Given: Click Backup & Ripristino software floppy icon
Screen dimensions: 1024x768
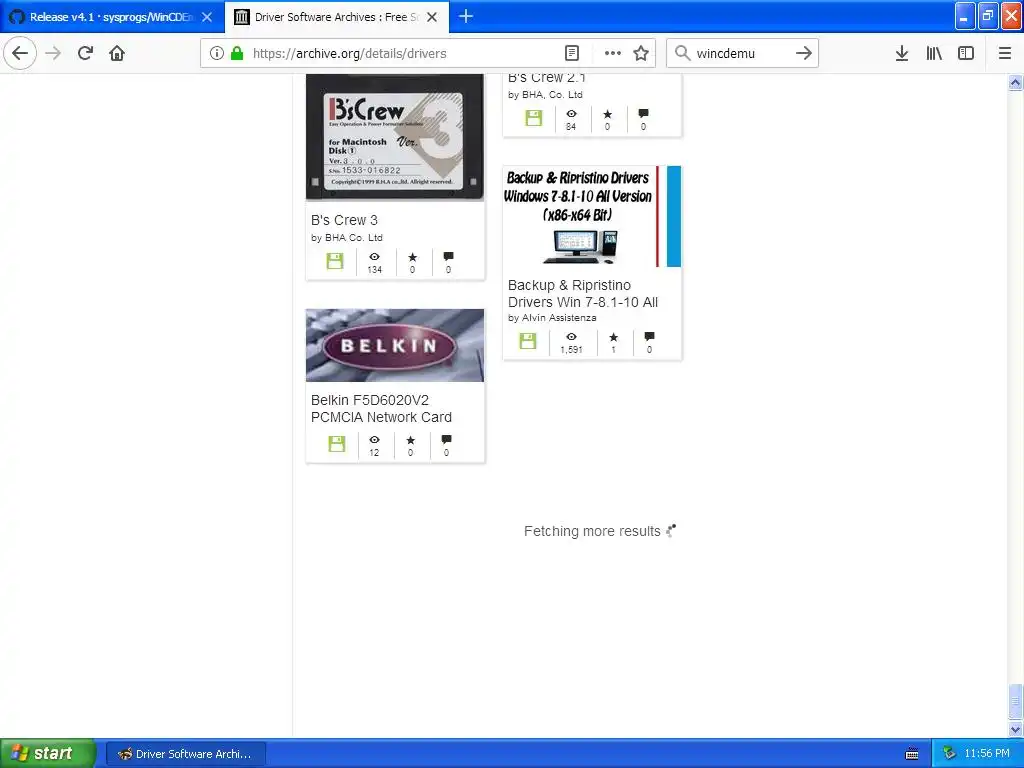Looking at the screenshot, I should (x=528, y=341).
